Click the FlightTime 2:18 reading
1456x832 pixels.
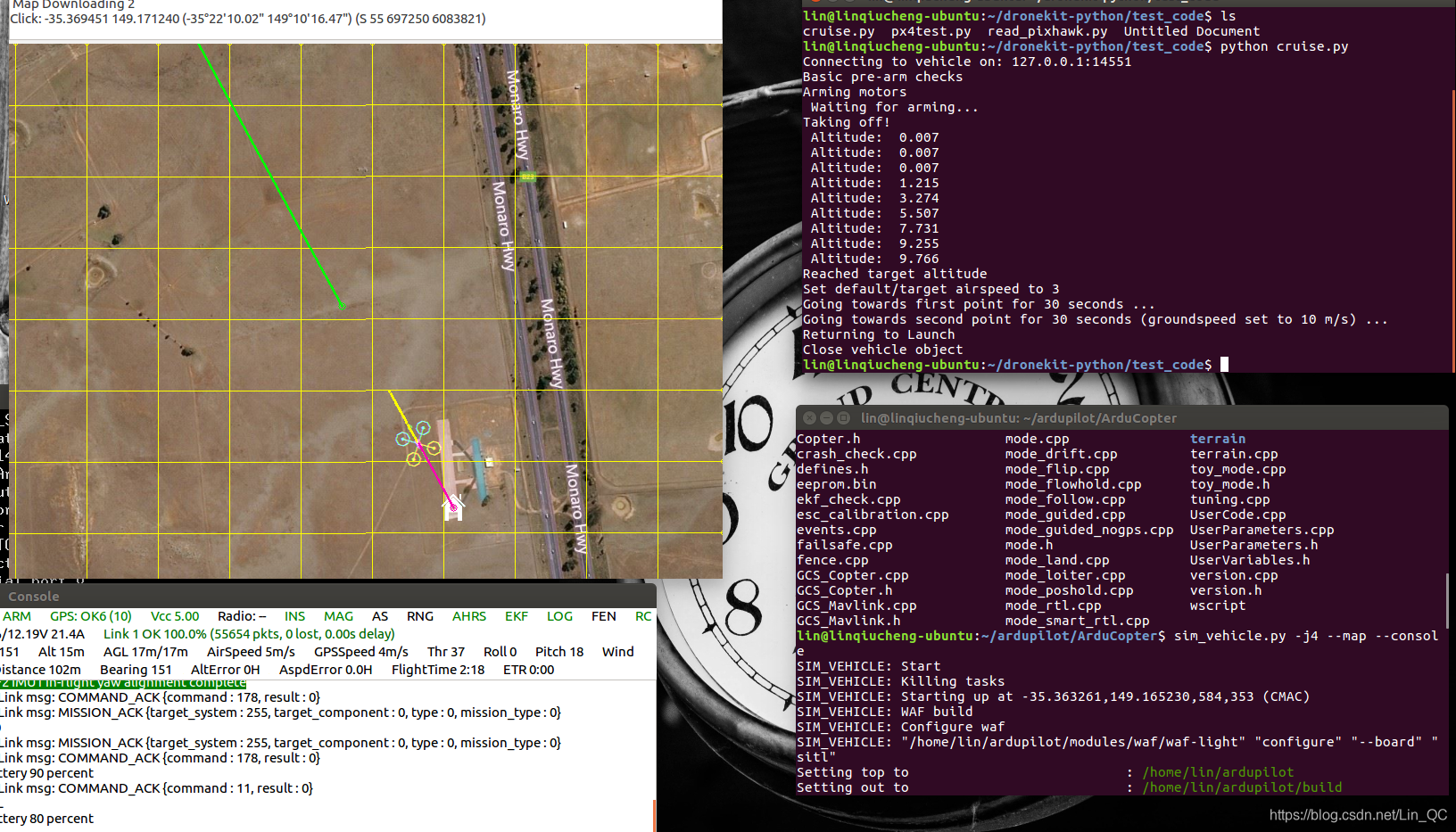[x=438, y=670]
